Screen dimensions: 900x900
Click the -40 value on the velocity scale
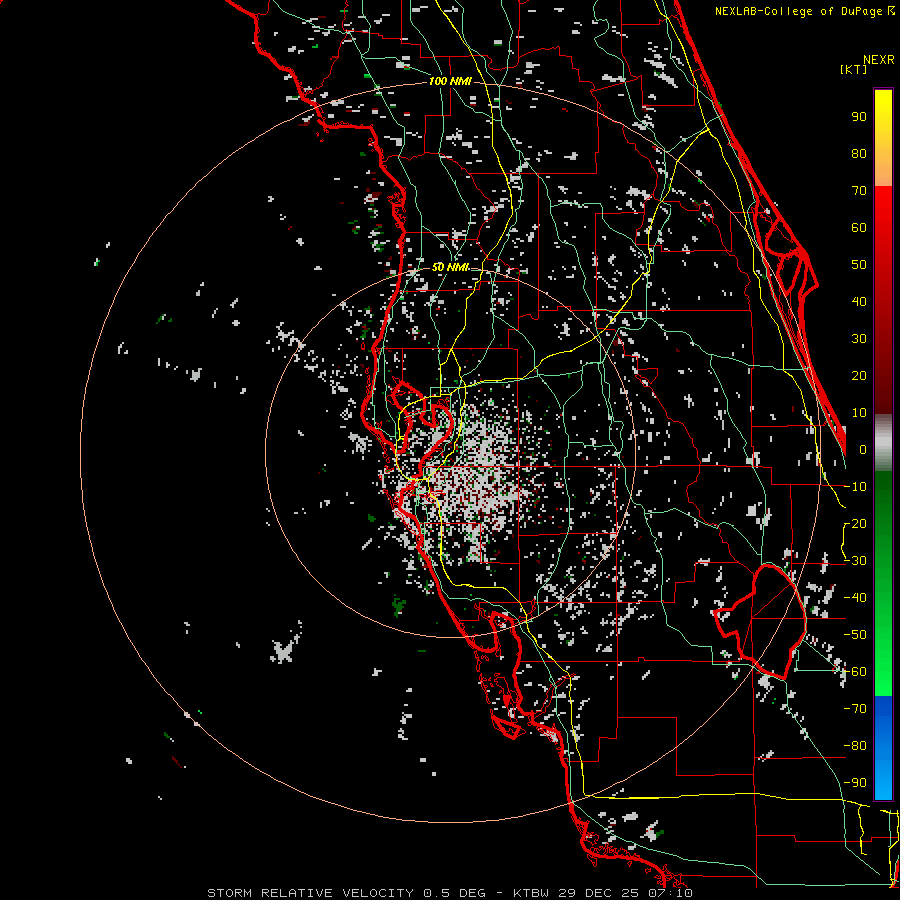tap(855, 598)
